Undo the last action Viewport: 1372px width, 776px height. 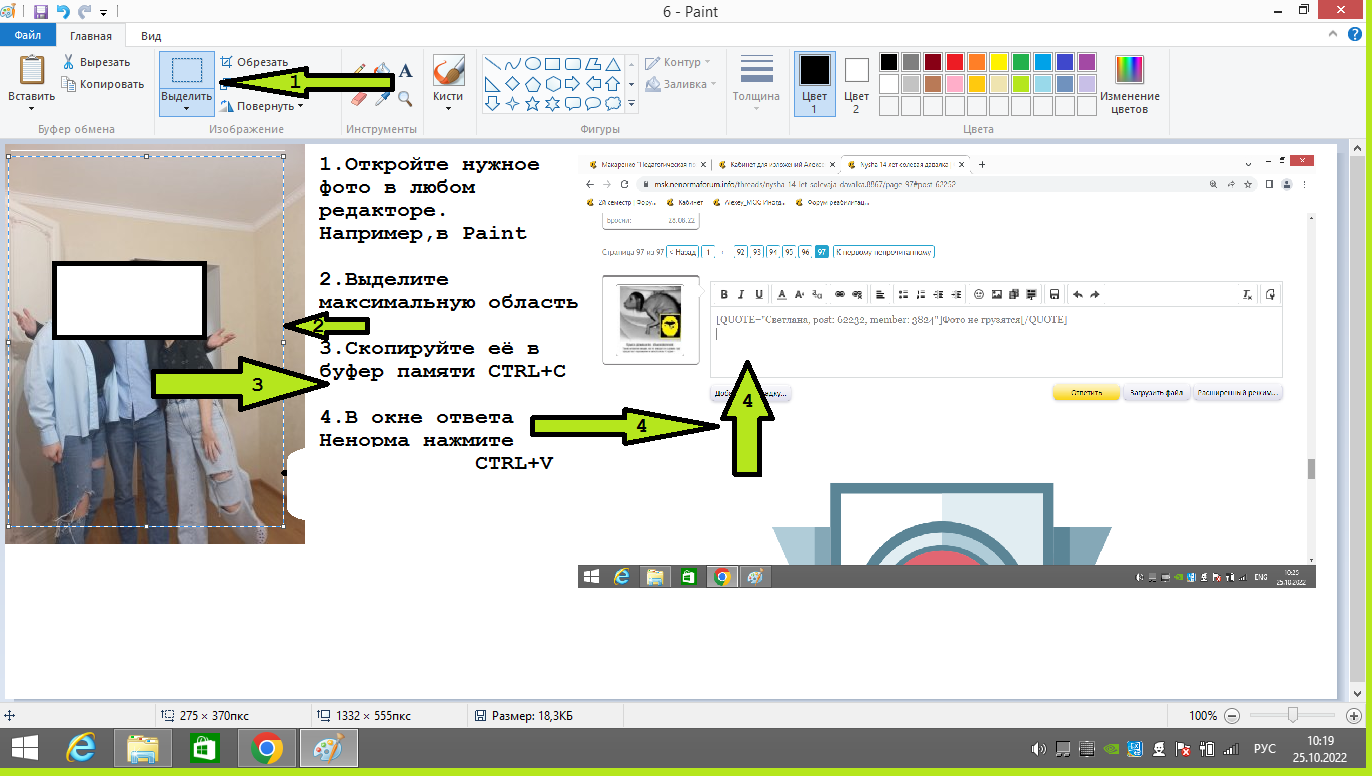63,12
